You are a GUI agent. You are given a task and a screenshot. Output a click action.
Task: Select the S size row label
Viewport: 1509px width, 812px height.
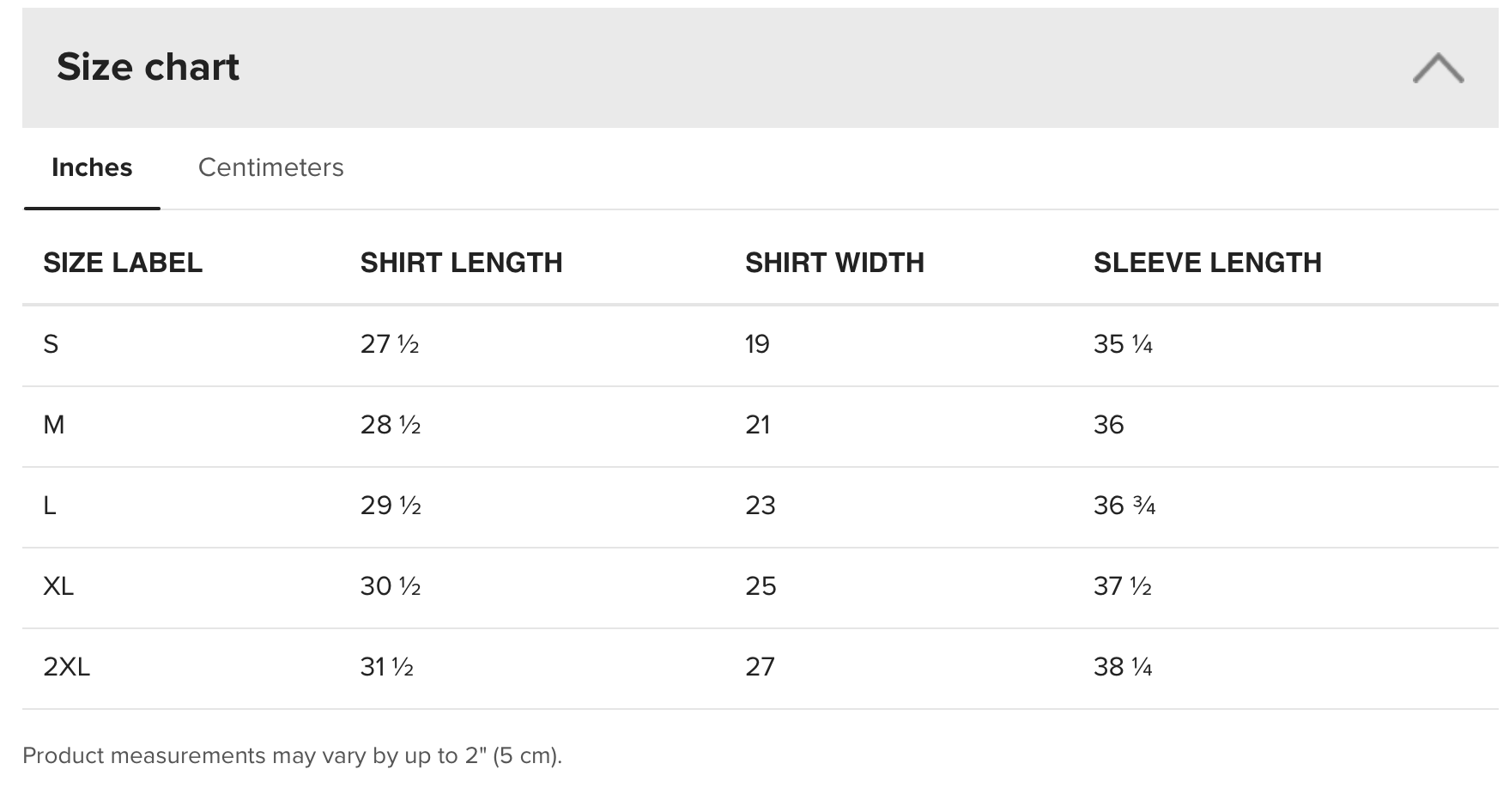[51, 344]
